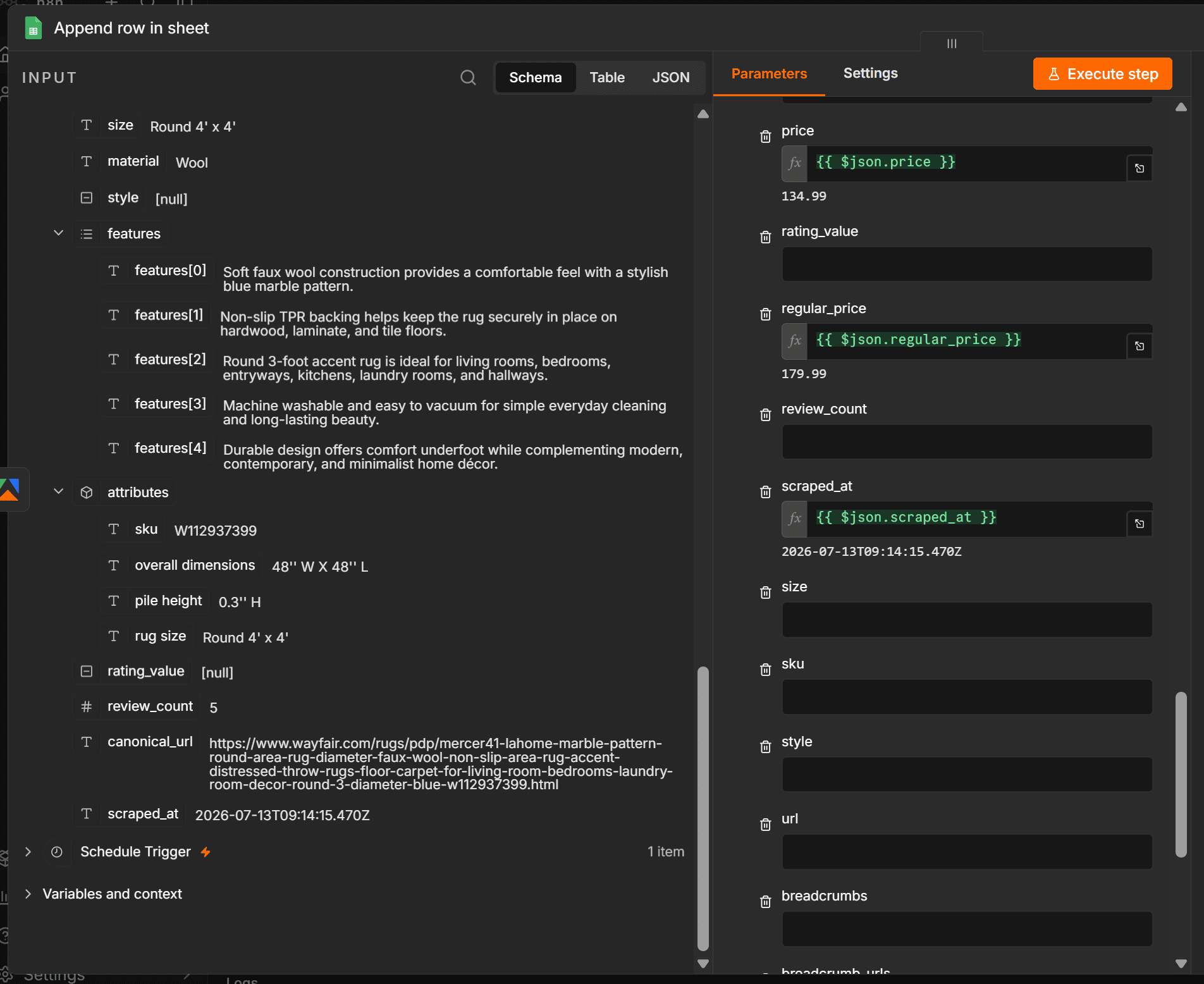Collapse the features list

pos(59,233)
